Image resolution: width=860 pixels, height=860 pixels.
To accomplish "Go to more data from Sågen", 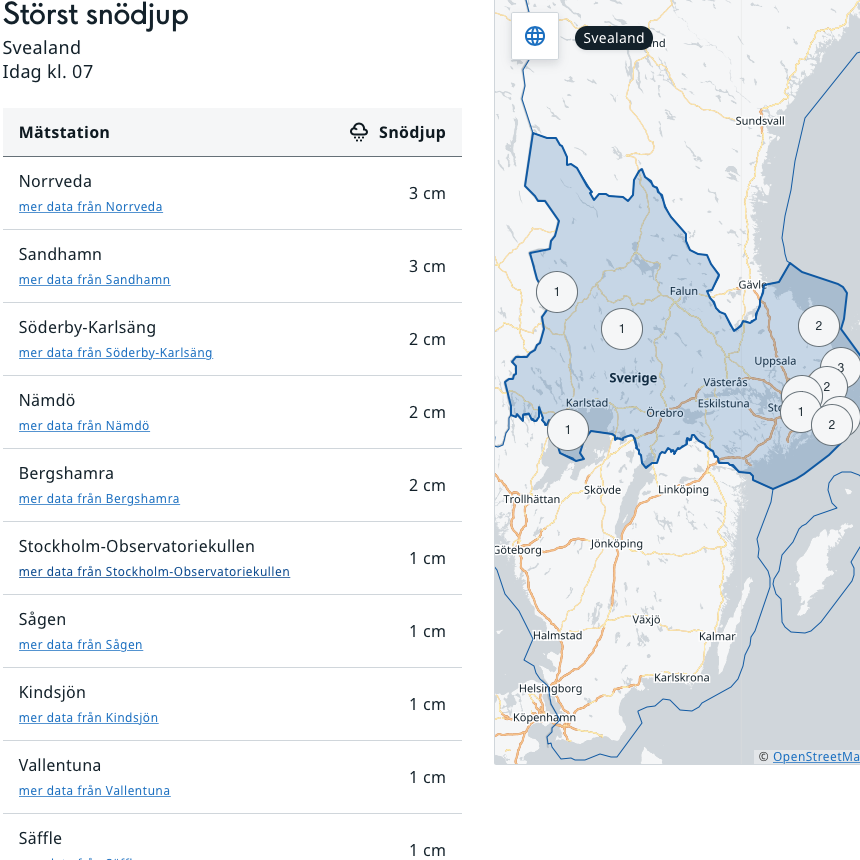I will [80, 645].
